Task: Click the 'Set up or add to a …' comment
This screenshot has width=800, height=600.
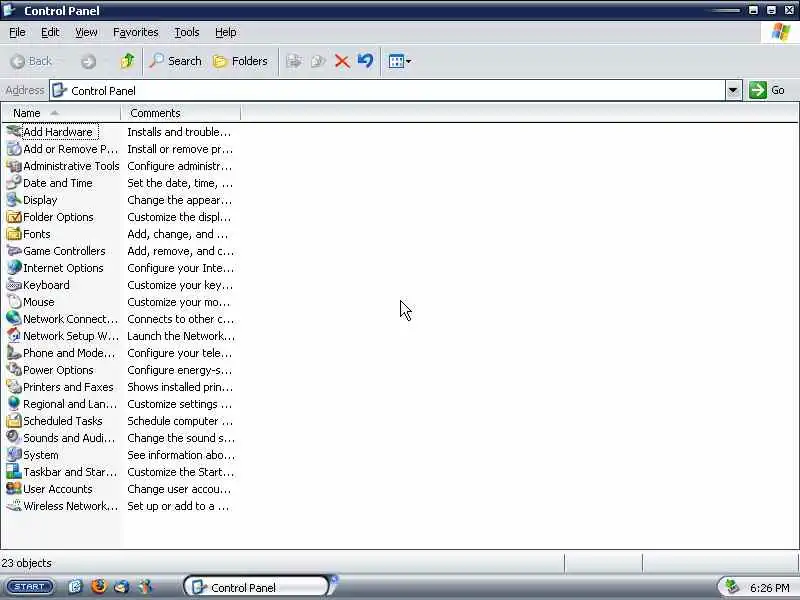Action: click(178, 506)
